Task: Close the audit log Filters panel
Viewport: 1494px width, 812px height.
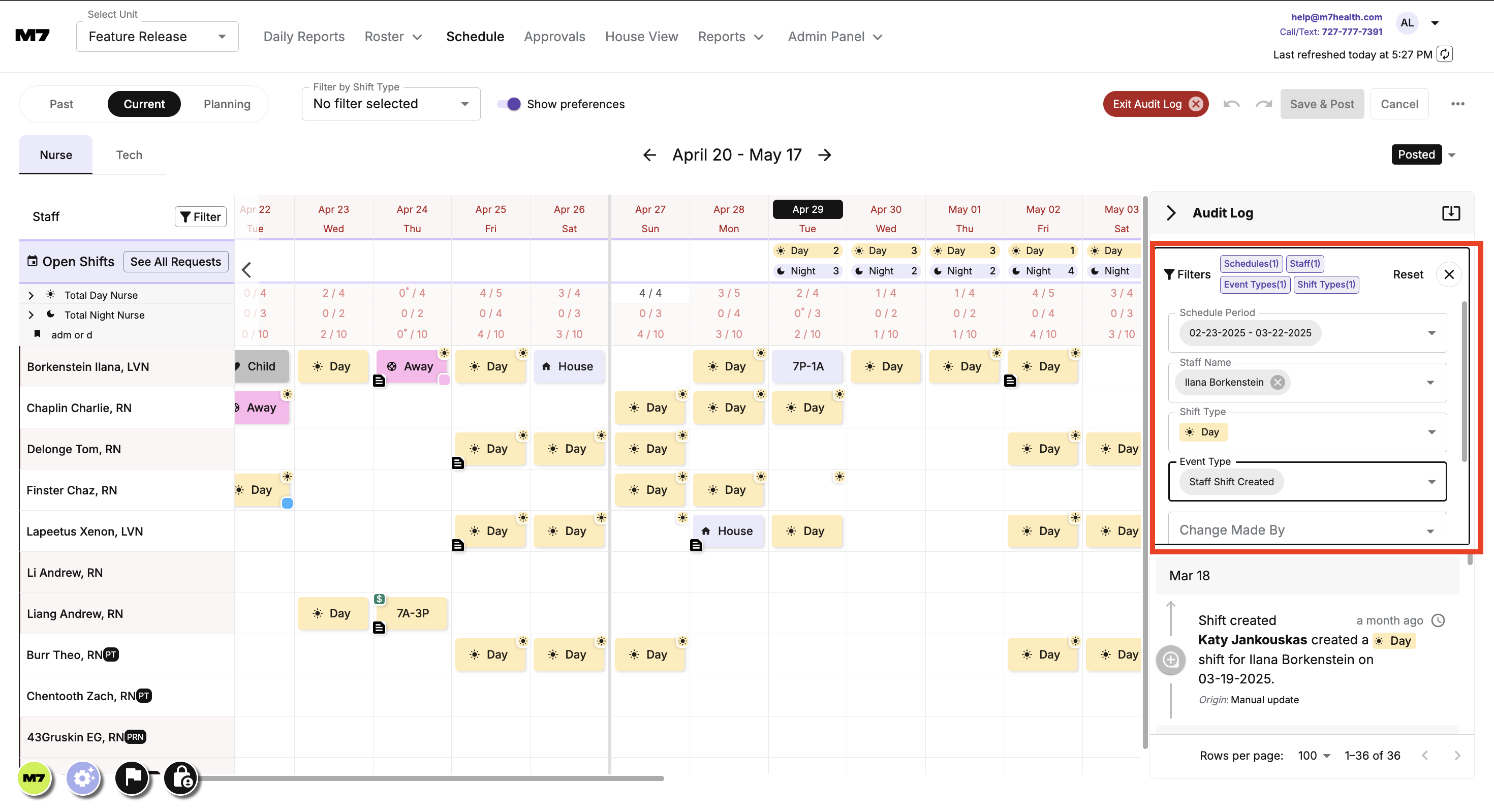Action: pos(1449,274)
